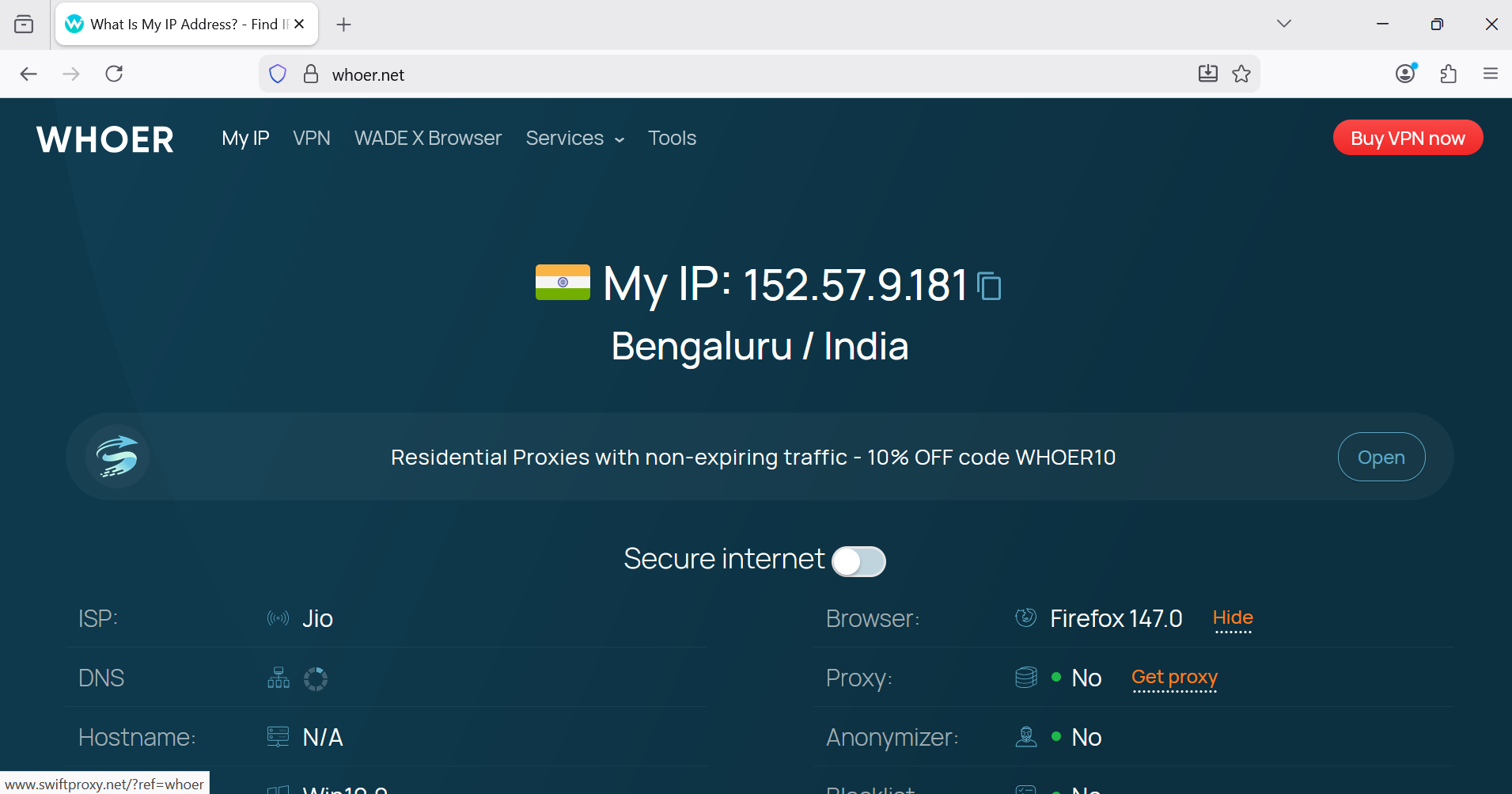Viewport: 1512px width, 794px height.
Task: Open the list all tabs chevron
Action: tap(1283, 24)
